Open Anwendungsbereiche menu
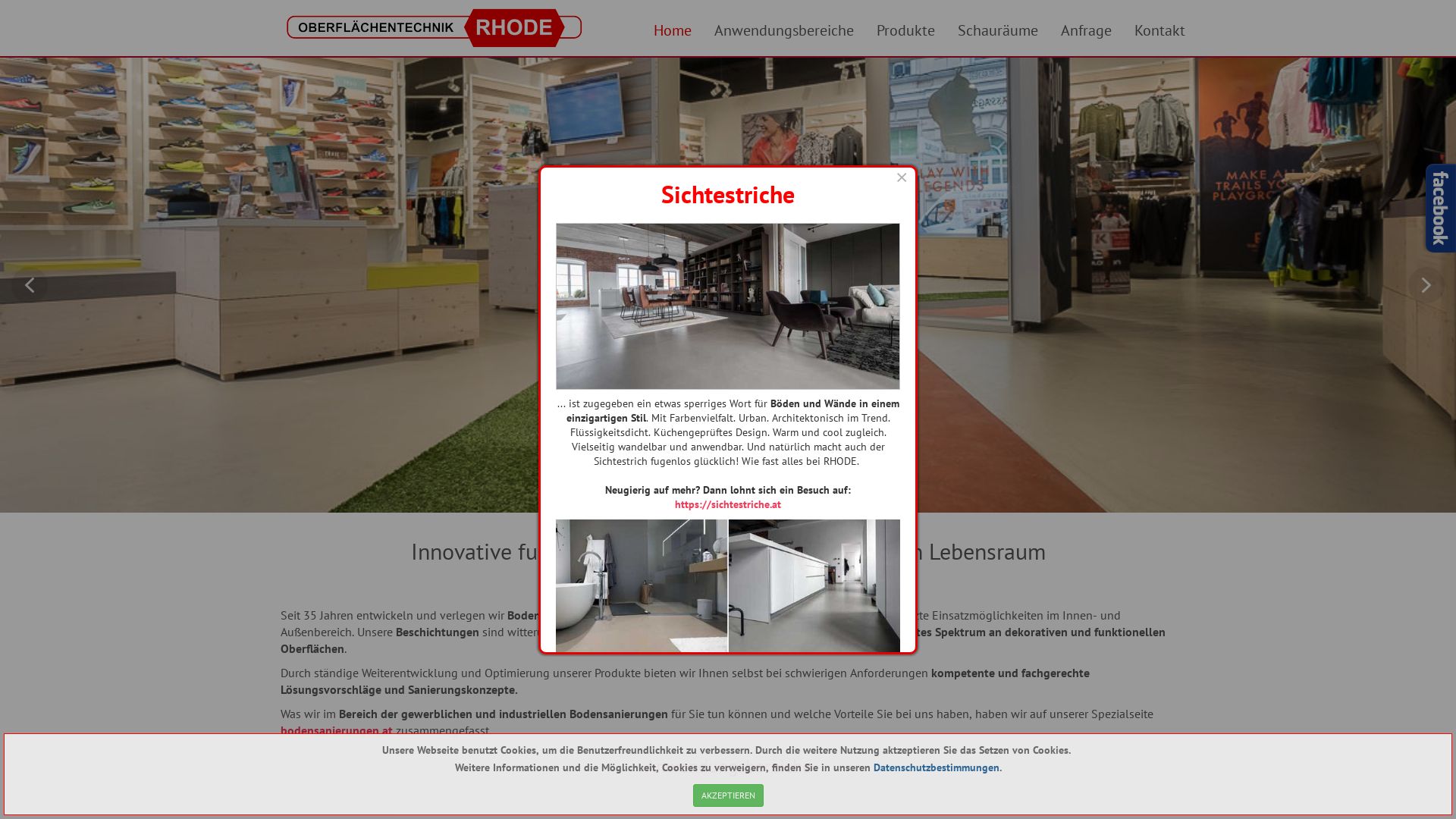1456x819 pixels. [784, 30]
